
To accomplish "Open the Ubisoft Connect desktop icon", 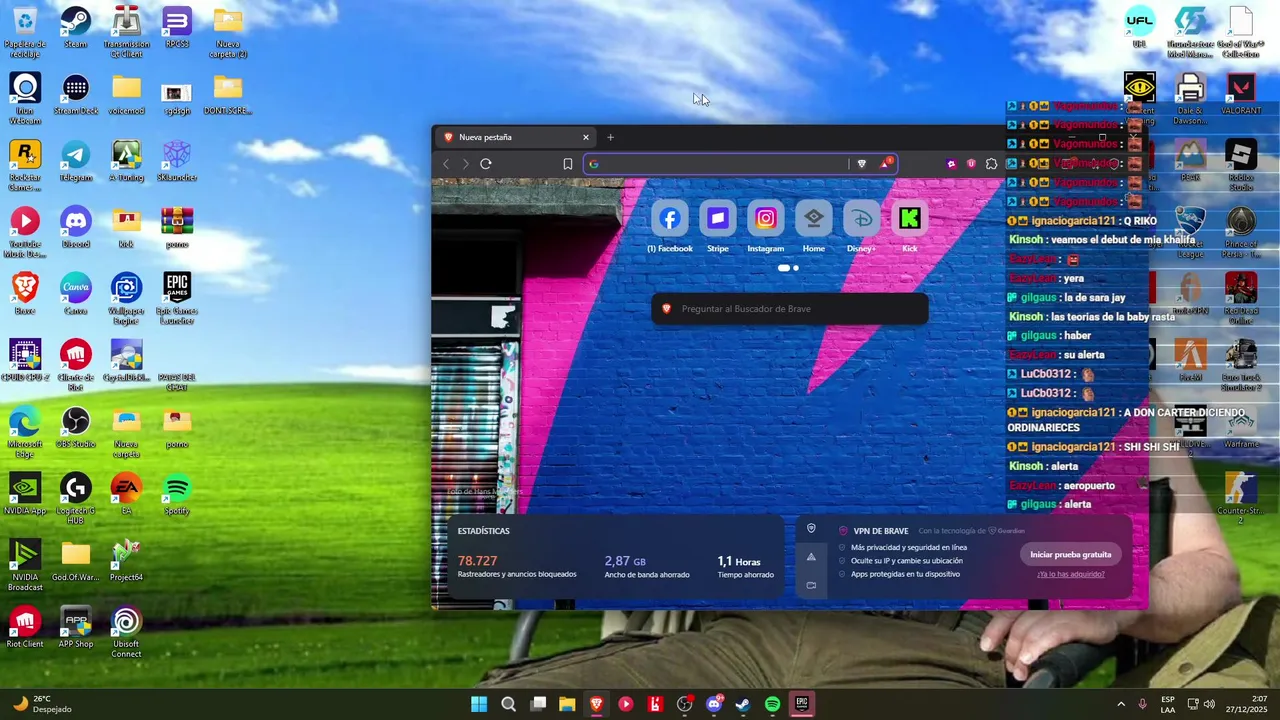I will pyautogui.click(x=126, y=632).
